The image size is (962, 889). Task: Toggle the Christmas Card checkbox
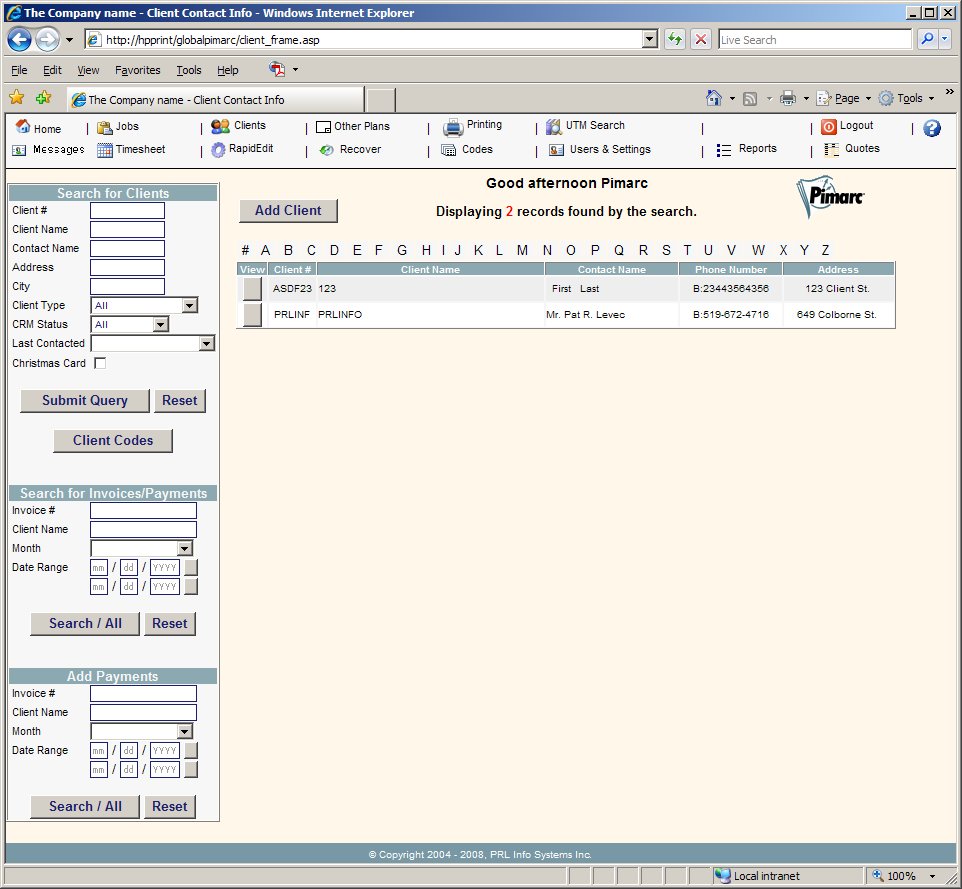[100, 363]
